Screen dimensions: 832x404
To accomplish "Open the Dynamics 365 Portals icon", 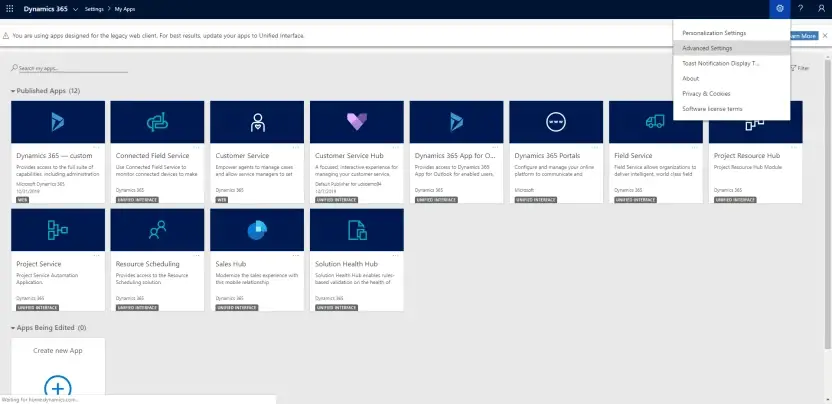I will pyautogui.click(x=556, y=122).
